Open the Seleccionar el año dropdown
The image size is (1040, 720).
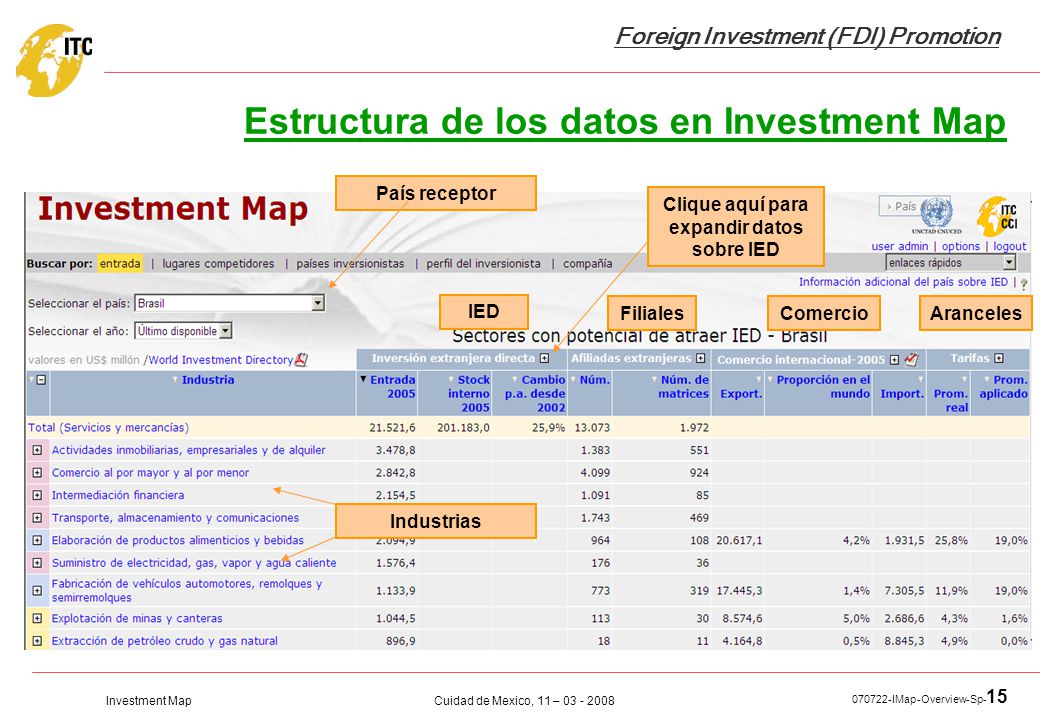pyautogui.click(x=226, y=331)
